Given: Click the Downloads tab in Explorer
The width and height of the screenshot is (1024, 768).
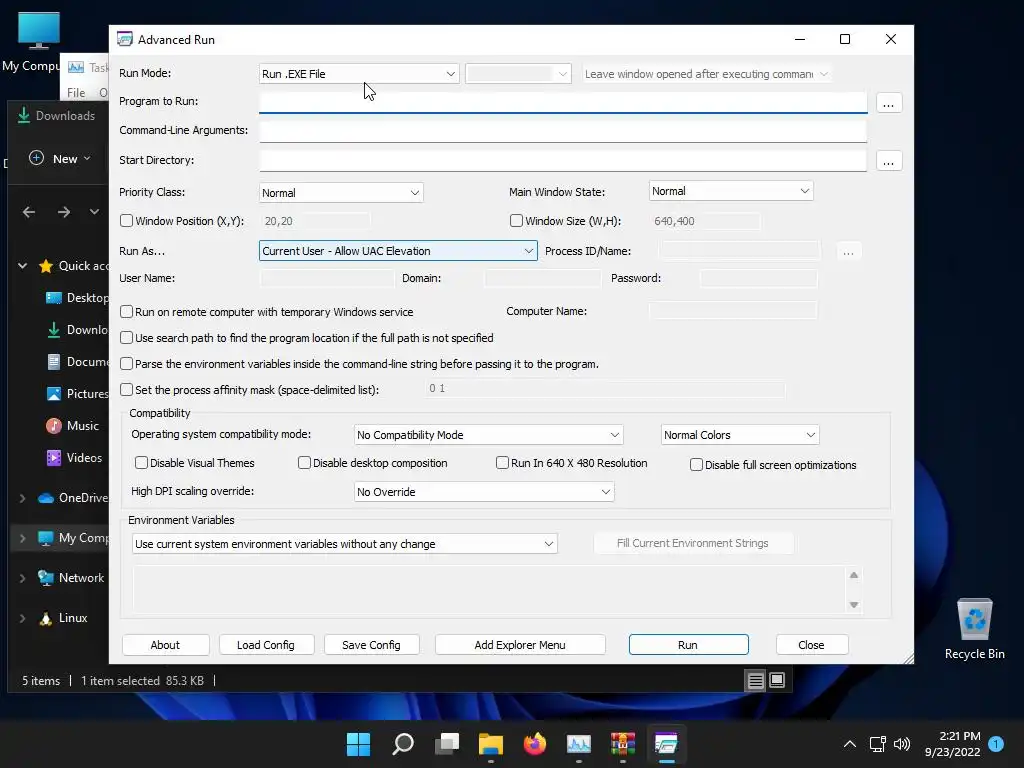Looking at the screenshot, I should [x=57, y=116].
